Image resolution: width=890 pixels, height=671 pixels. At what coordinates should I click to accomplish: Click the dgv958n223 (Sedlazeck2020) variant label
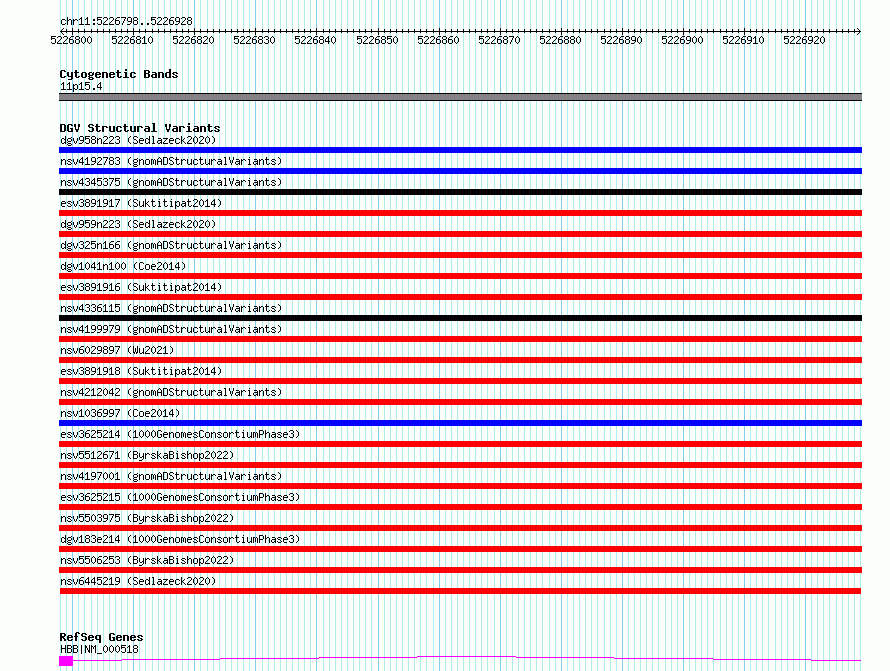[138, 140]
